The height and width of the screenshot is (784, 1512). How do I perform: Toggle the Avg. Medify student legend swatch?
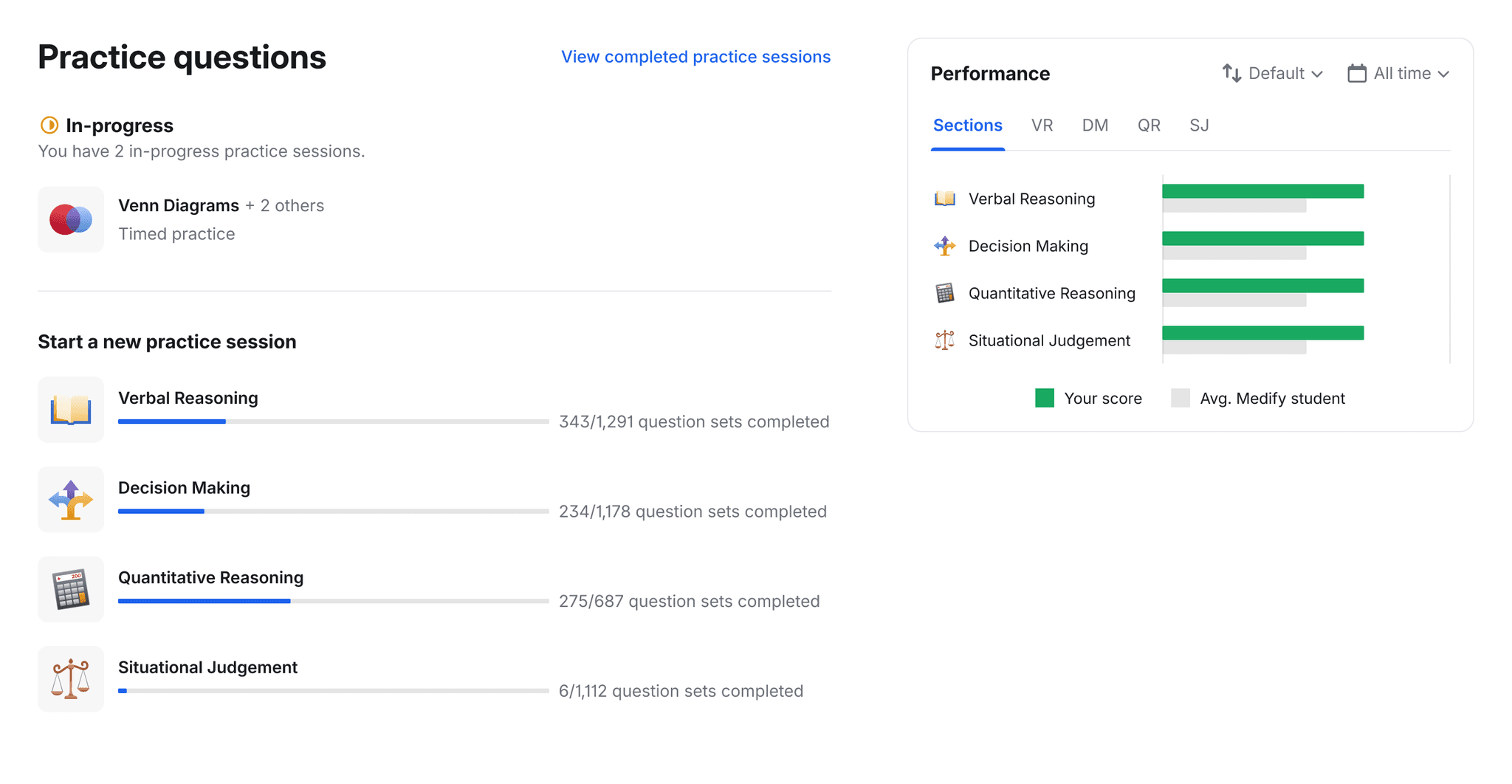tap(1180, 399)
